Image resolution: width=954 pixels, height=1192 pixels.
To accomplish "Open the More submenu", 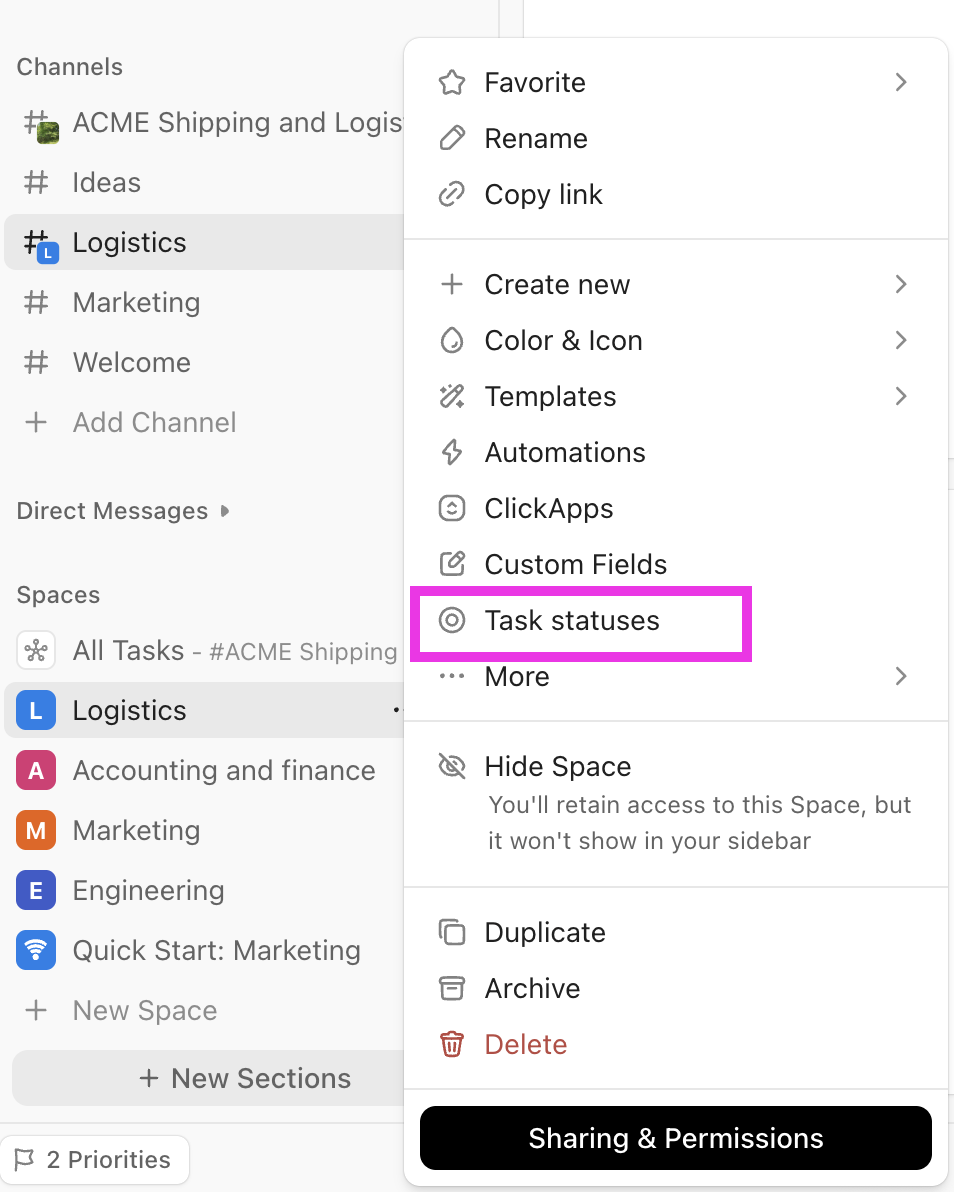I will [x=899, y=676].
